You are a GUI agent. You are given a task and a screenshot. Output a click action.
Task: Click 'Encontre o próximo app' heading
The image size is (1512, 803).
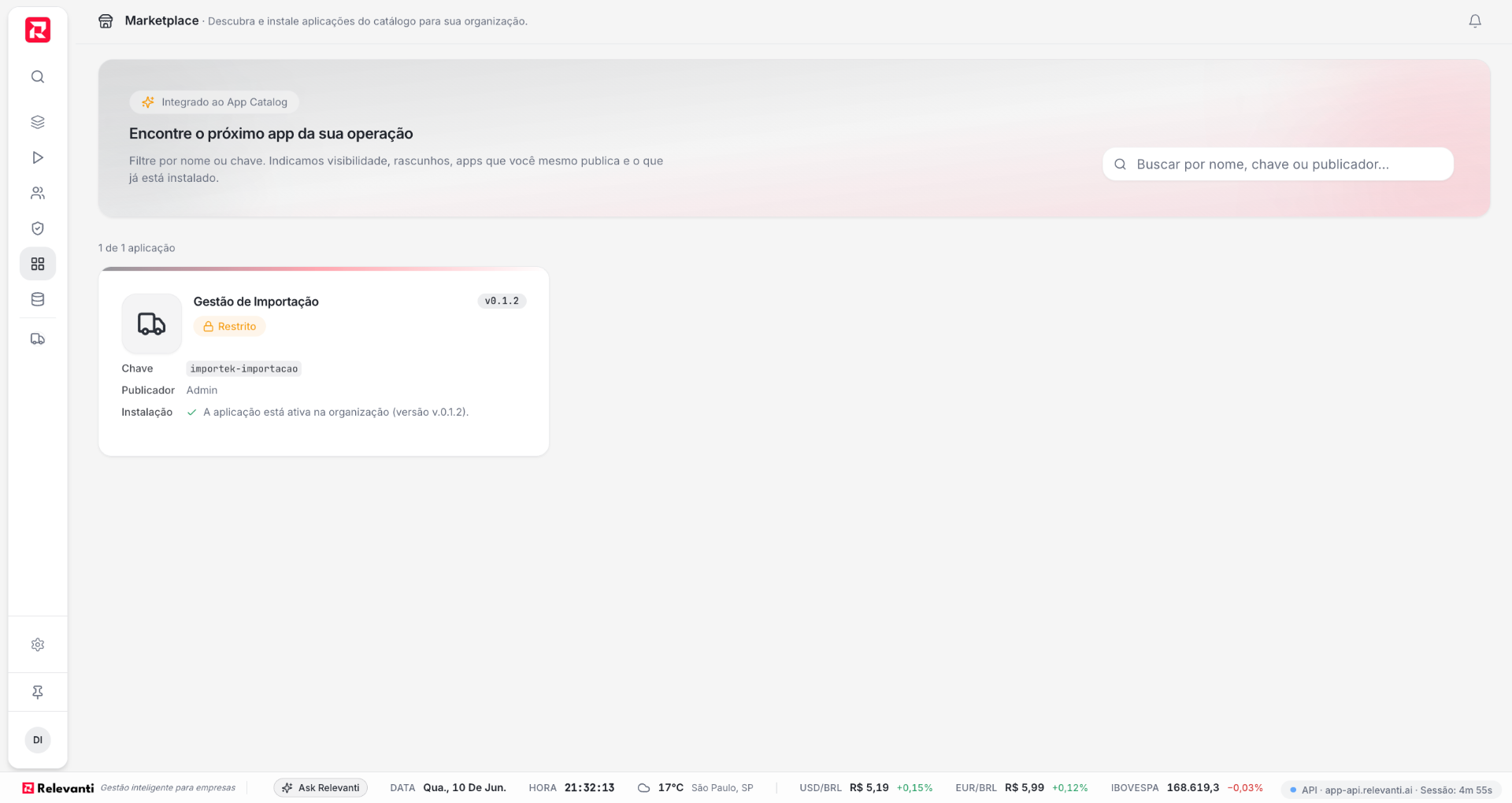271,134
